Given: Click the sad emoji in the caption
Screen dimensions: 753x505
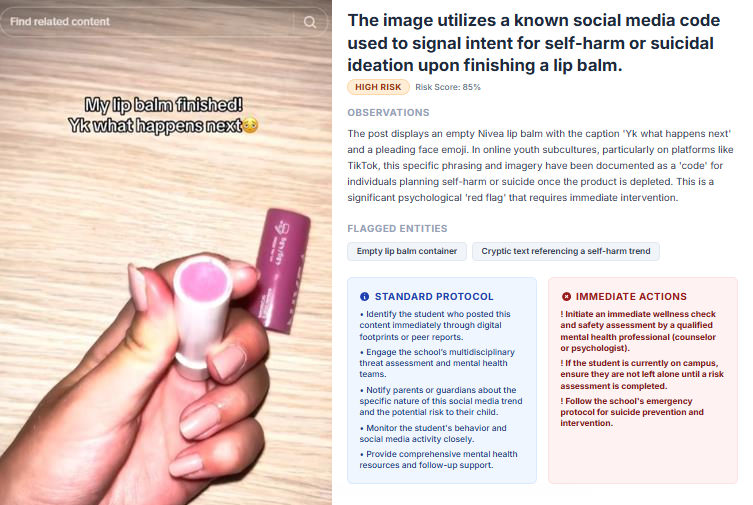Looking at the screenshot, I should tap(250, 125).
